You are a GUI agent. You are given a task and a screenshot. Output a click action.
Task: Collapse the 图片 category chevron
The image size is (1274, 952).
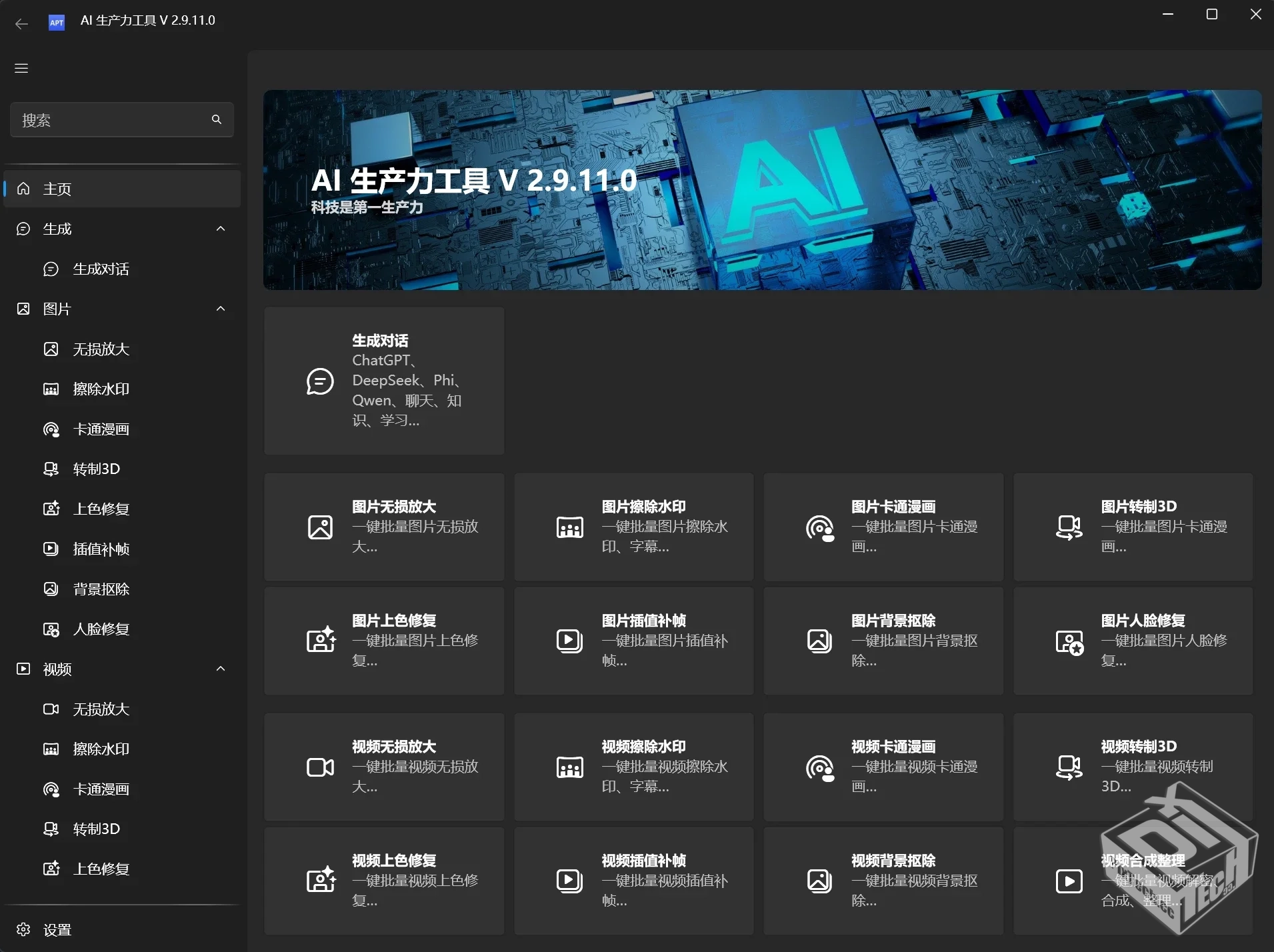pos(220,309)
